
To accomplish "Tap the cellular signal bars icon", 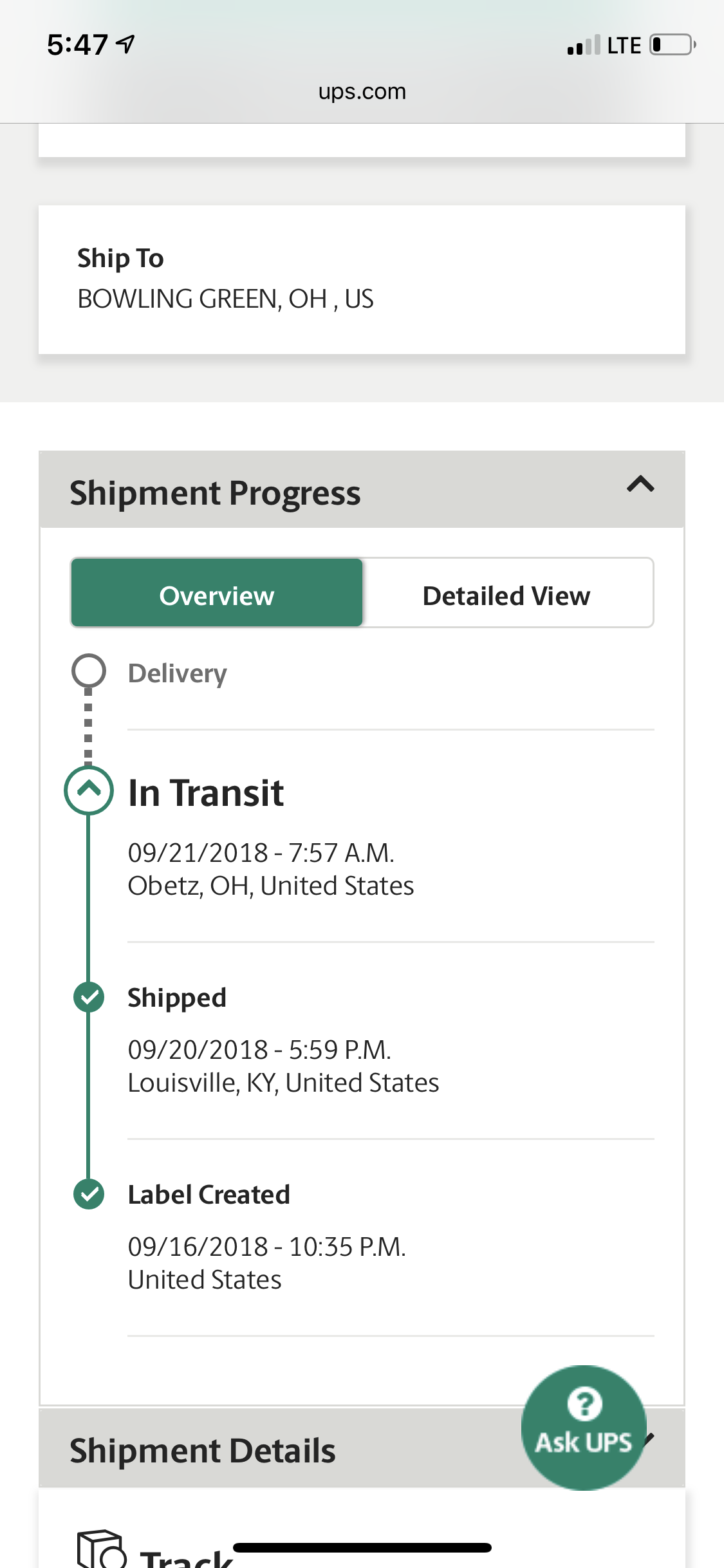I will (584, 45).
